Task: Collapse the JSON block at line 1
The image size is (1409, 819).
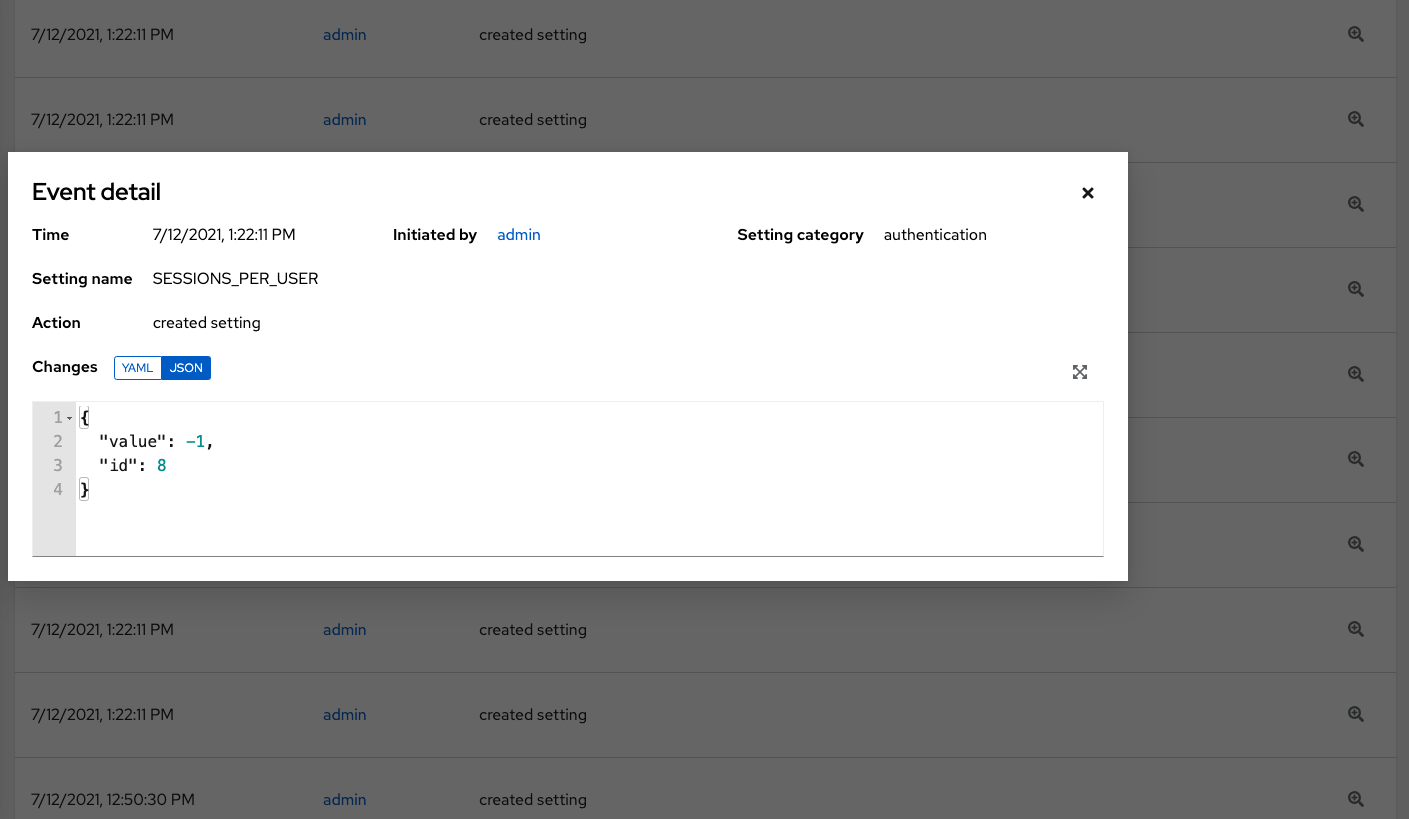Action: click(70, 418)
